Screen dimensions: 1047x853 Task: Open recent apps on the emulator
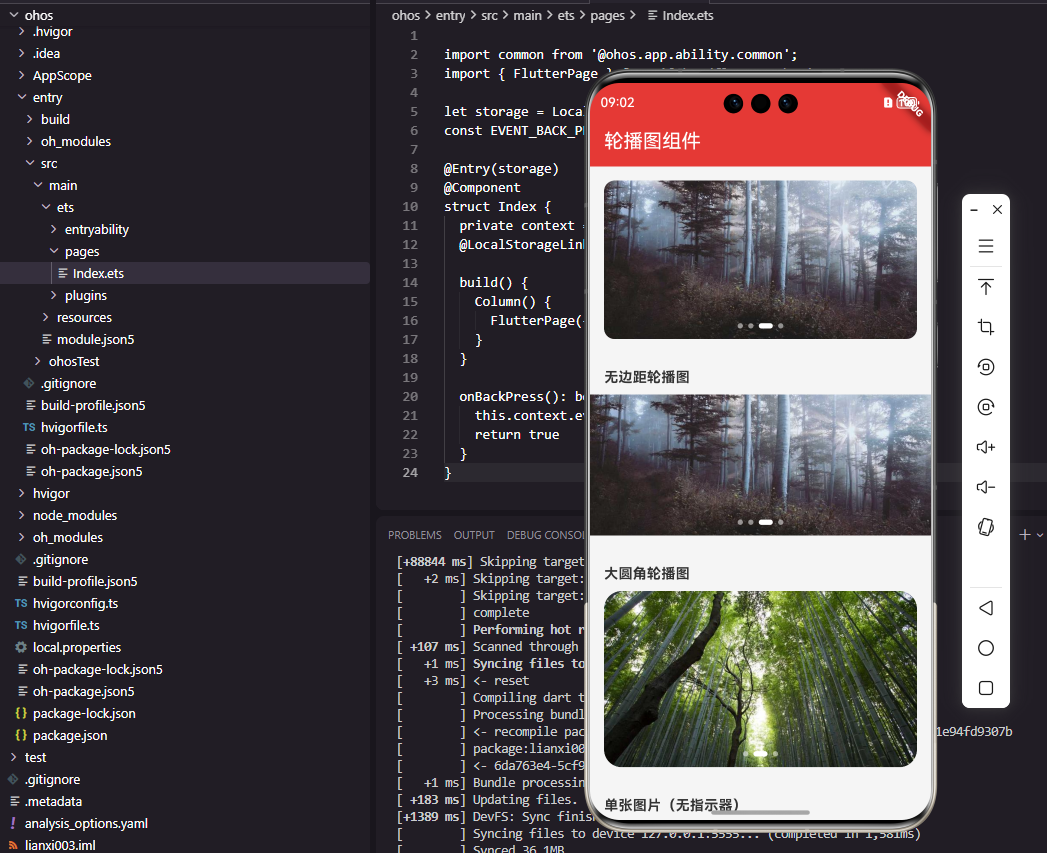coord(986,688)
